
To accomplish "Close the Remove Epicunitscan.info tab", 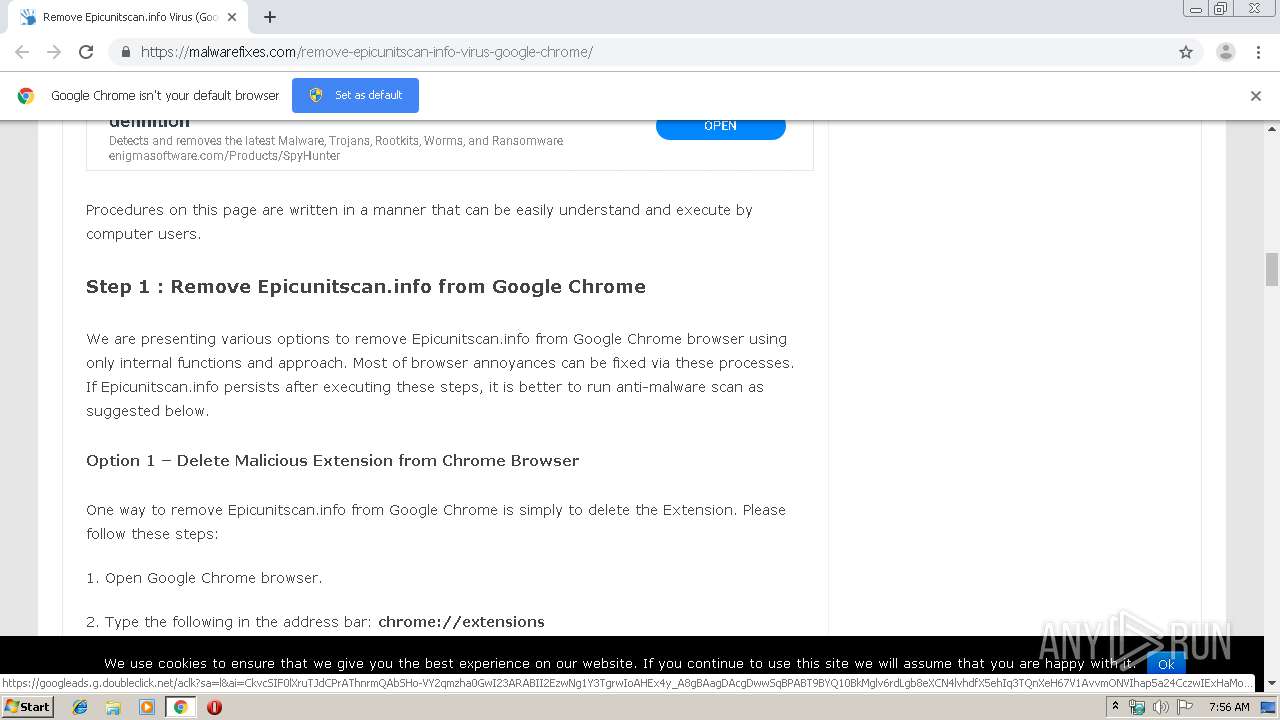I will 232,17.
